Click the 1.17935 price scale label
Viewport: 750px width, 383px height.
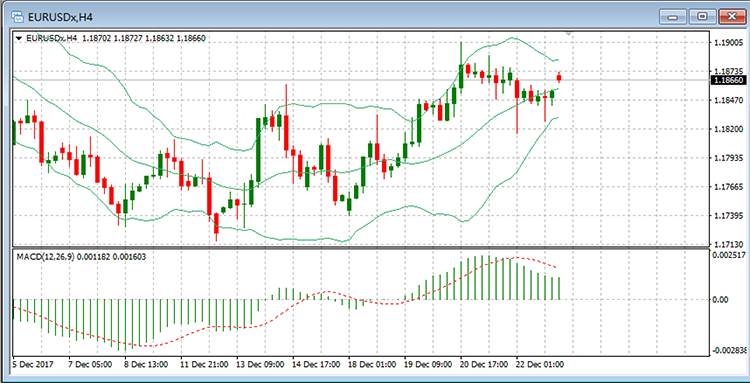point(728,158)
